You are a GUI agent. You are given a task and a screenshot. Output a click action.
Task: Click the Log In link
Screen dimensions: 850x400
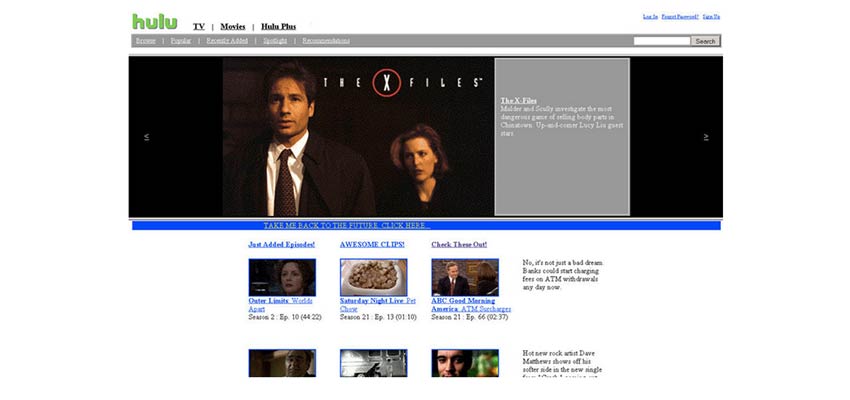point(651,17)
